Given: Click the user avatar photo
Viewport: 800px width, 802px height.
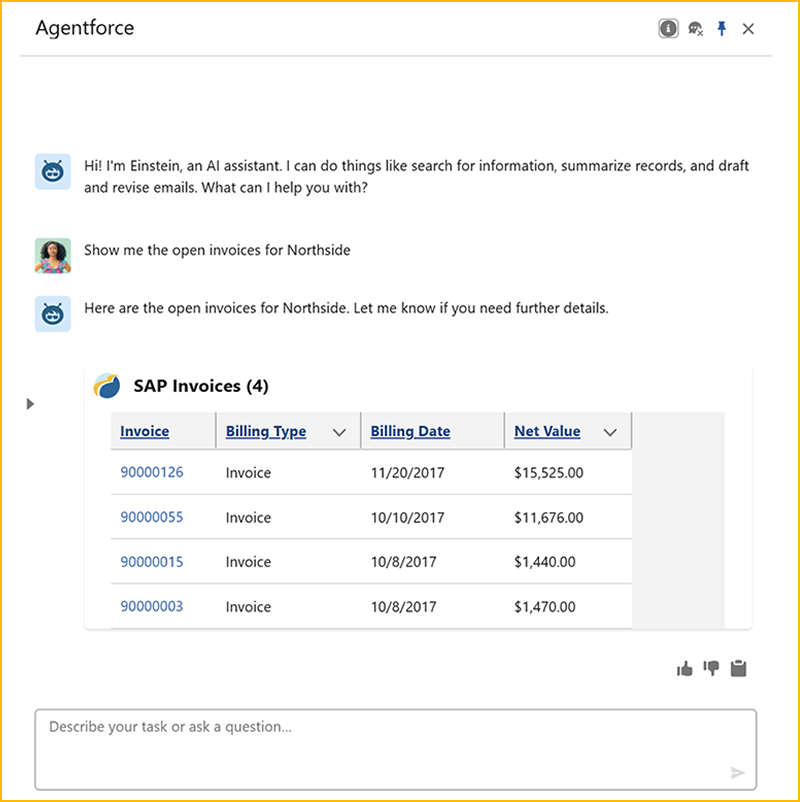Looking at the screenshot, I should pos(52,255).
